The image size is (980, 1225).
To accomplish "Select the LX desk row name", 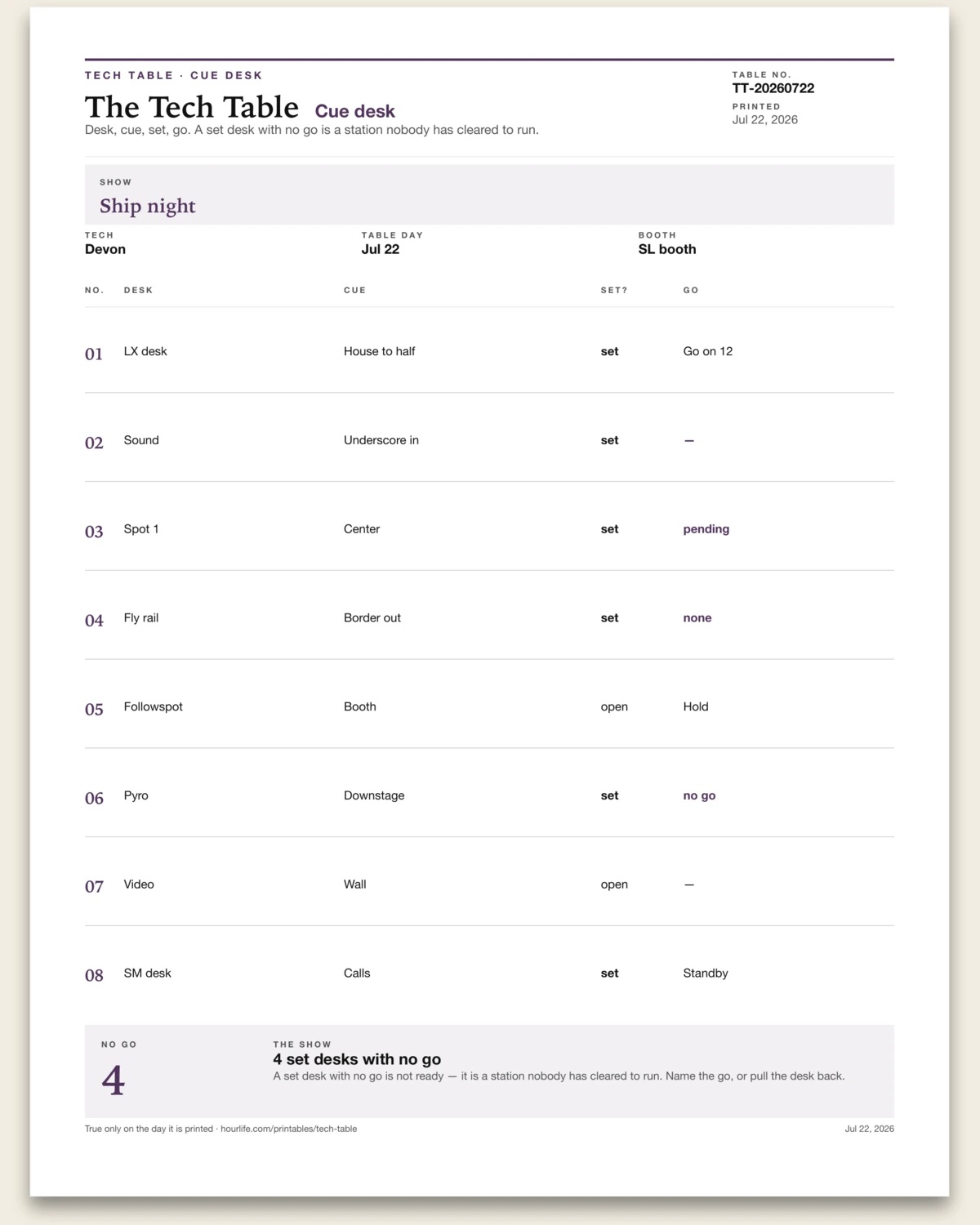I will pos(145,351).
